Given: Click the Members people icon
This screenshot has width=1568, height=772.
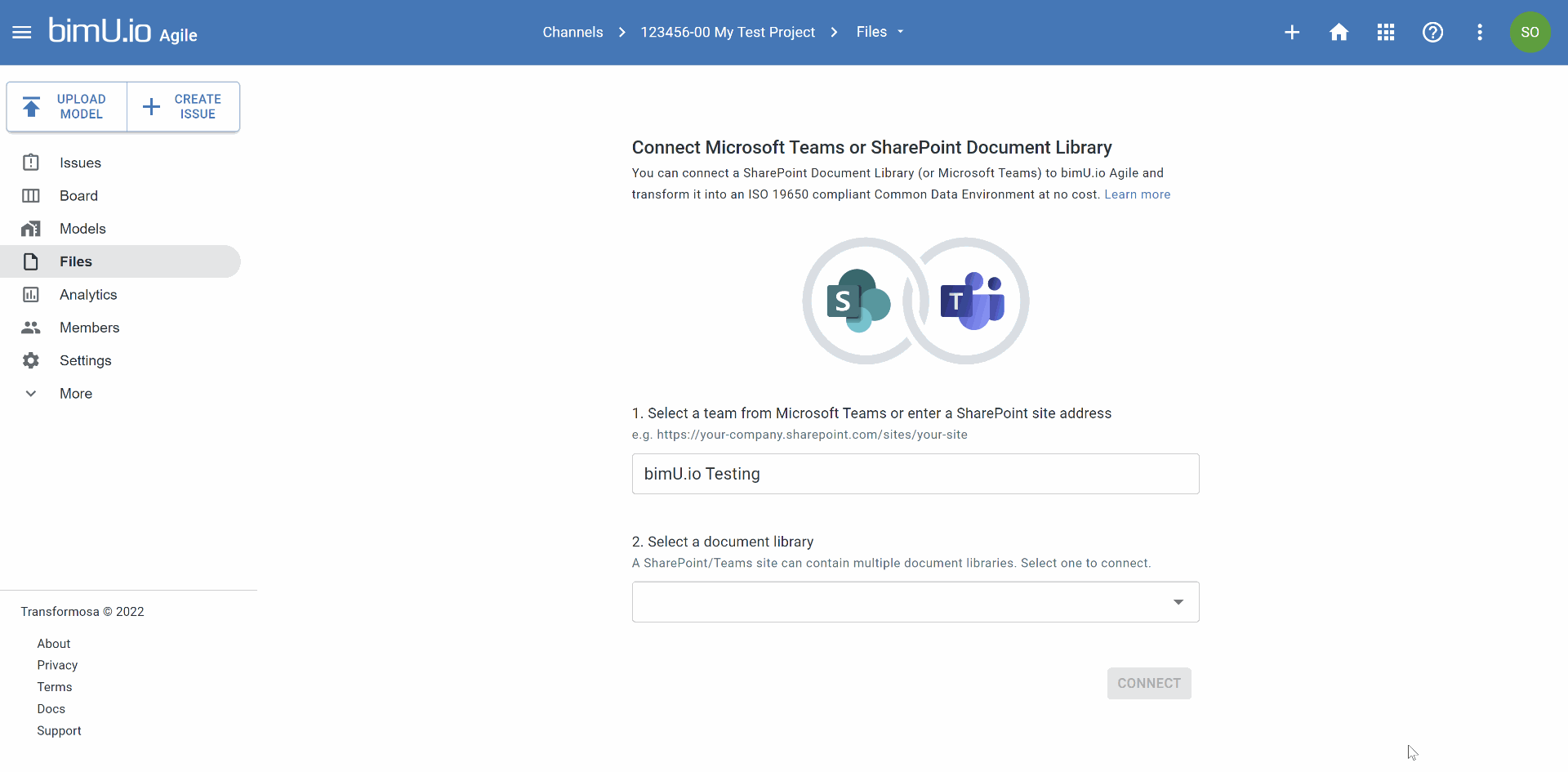Looking at the screenshot, I should 30,328.
